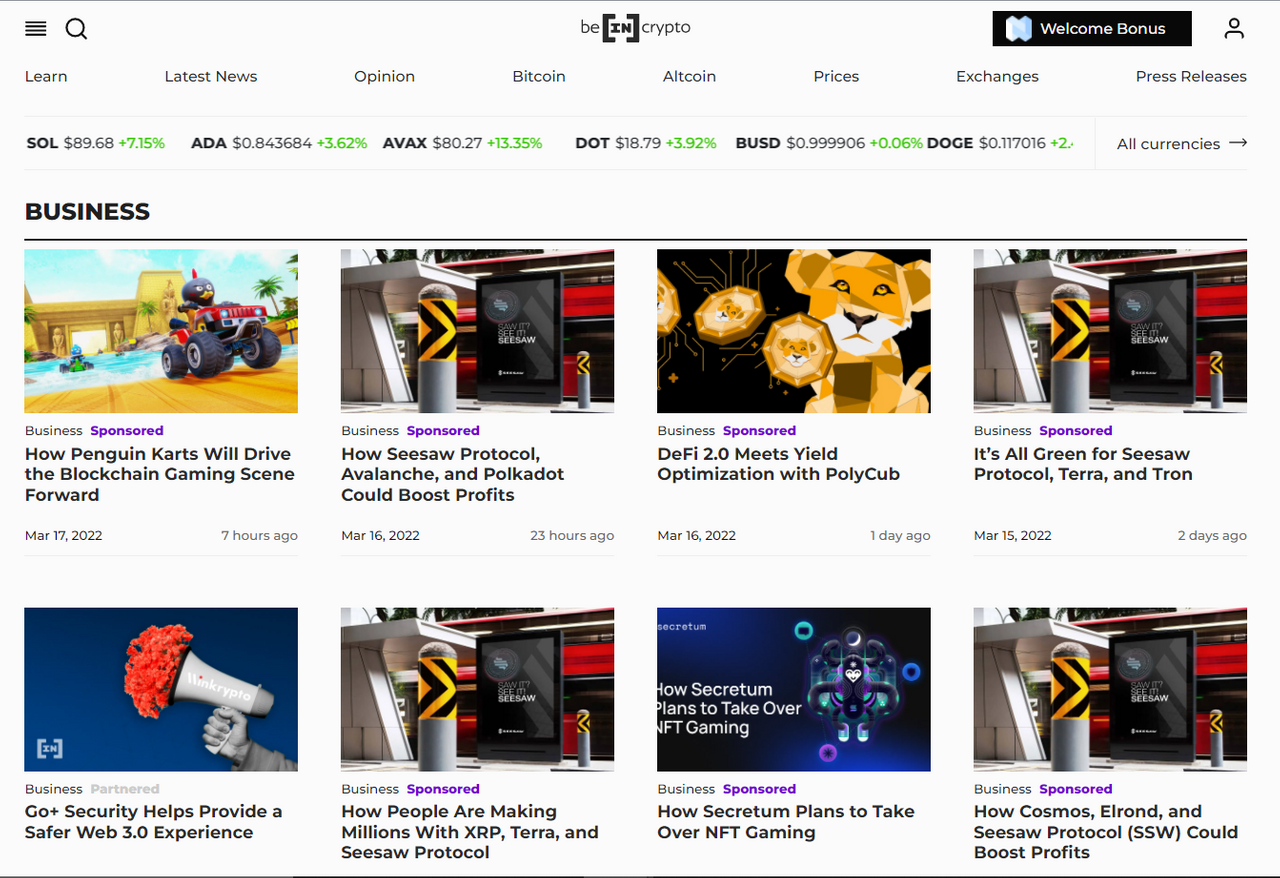
Task: Click the search magnifier icon
Action: coord(76,29)
